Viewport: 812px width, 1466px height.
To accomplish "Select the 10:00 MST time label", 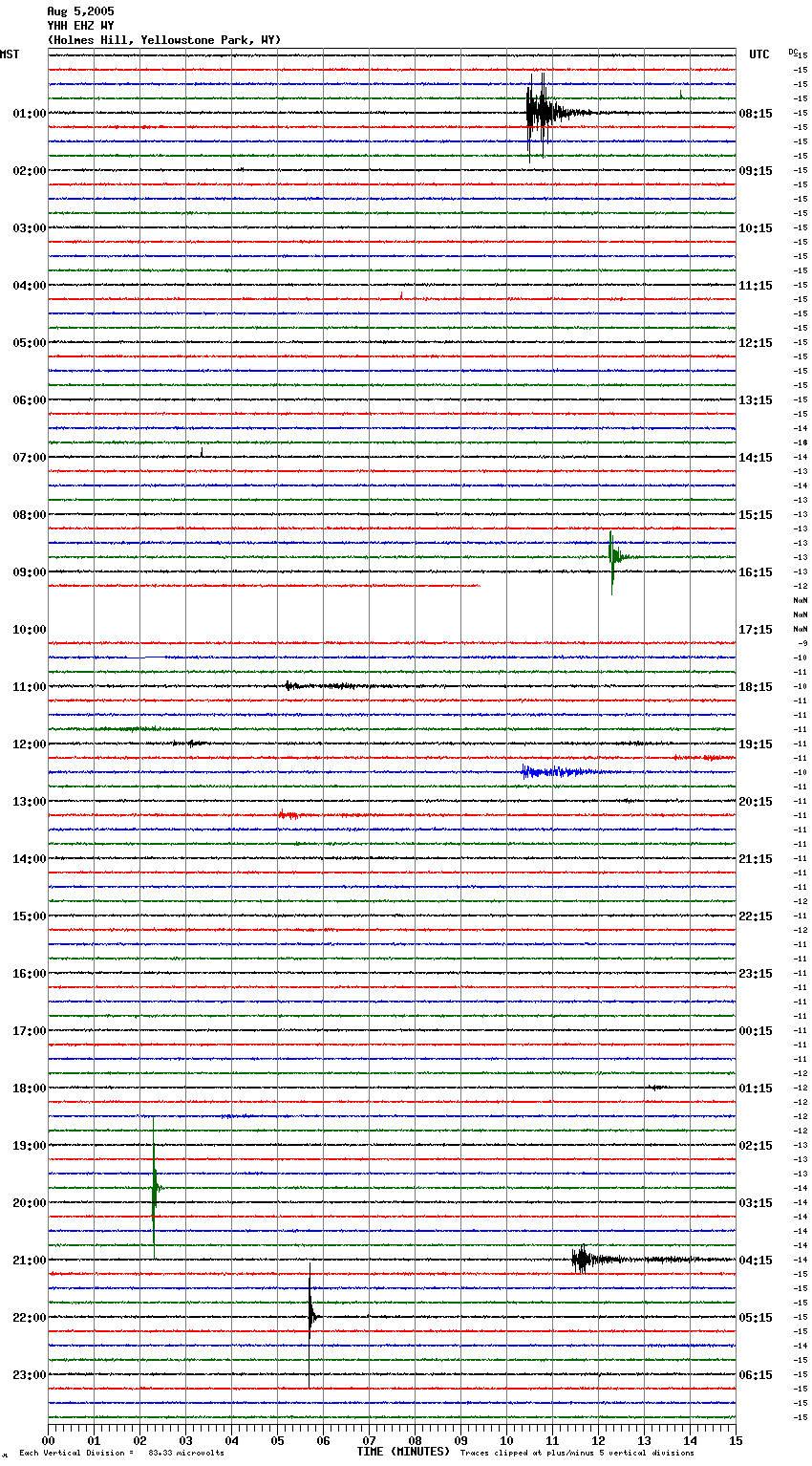I will click(30, 630).
